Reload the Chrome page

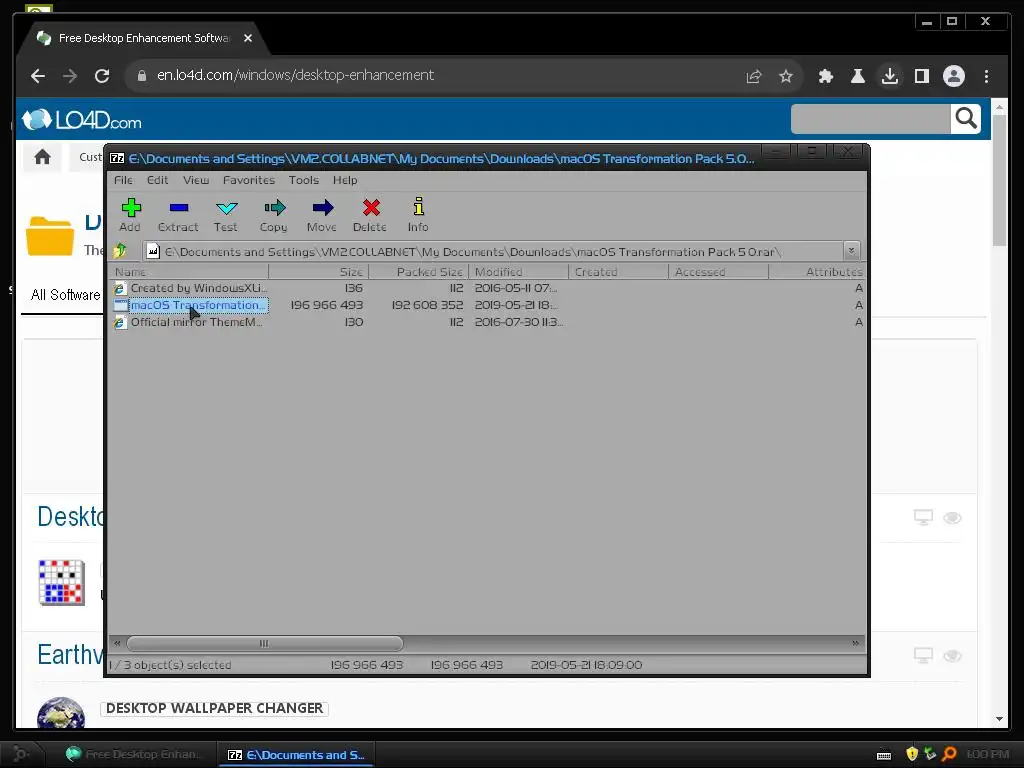click(x=102, y=76)
